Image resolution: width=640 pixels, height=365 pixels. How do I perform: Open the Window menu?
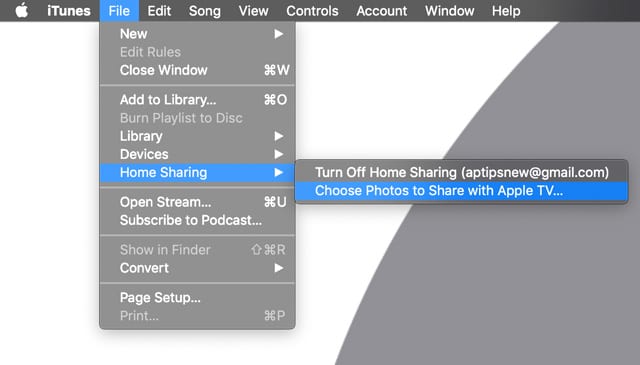449,11
